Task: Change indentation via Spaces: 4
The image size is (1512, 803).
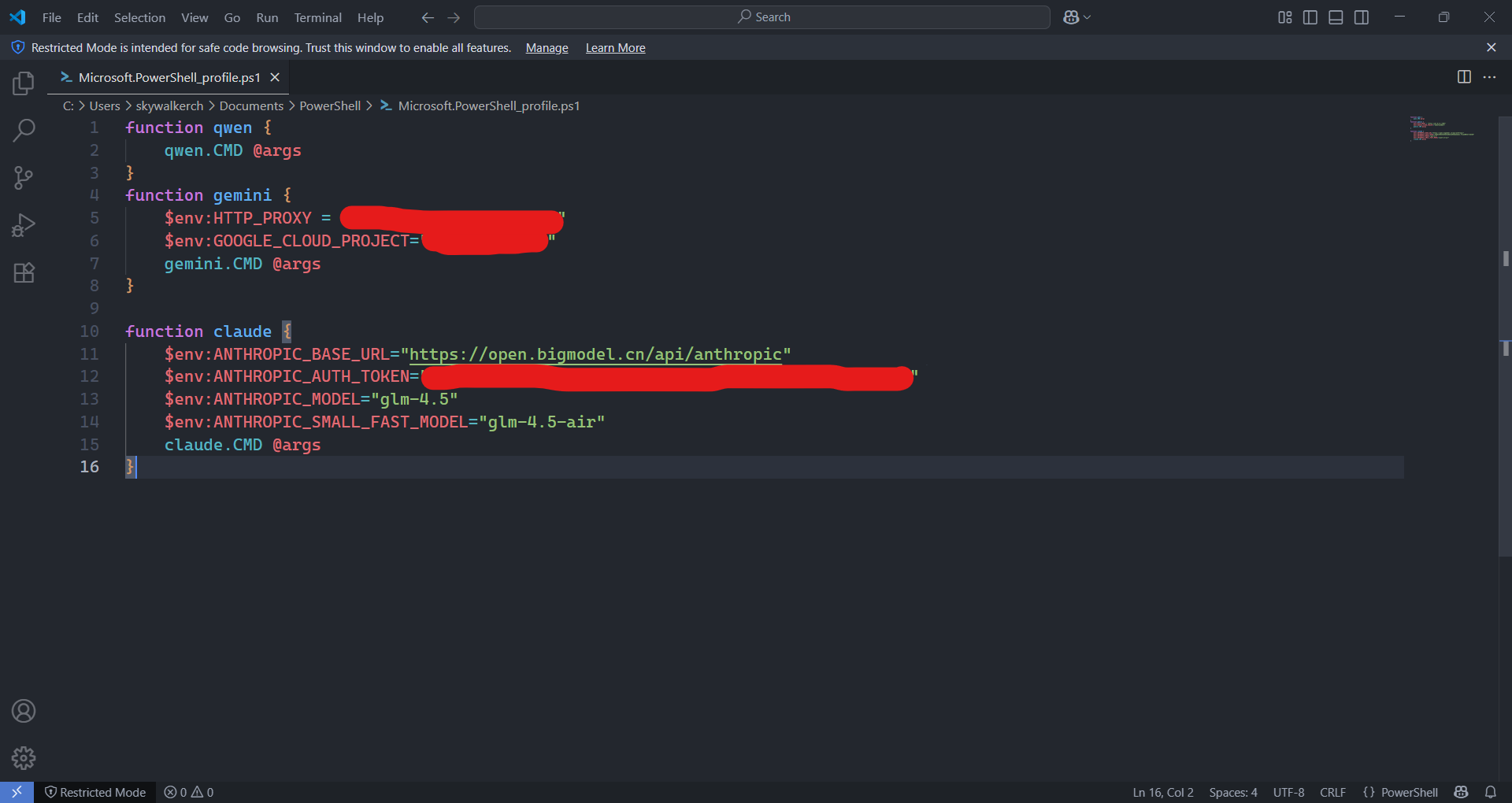Action: 1233,792
